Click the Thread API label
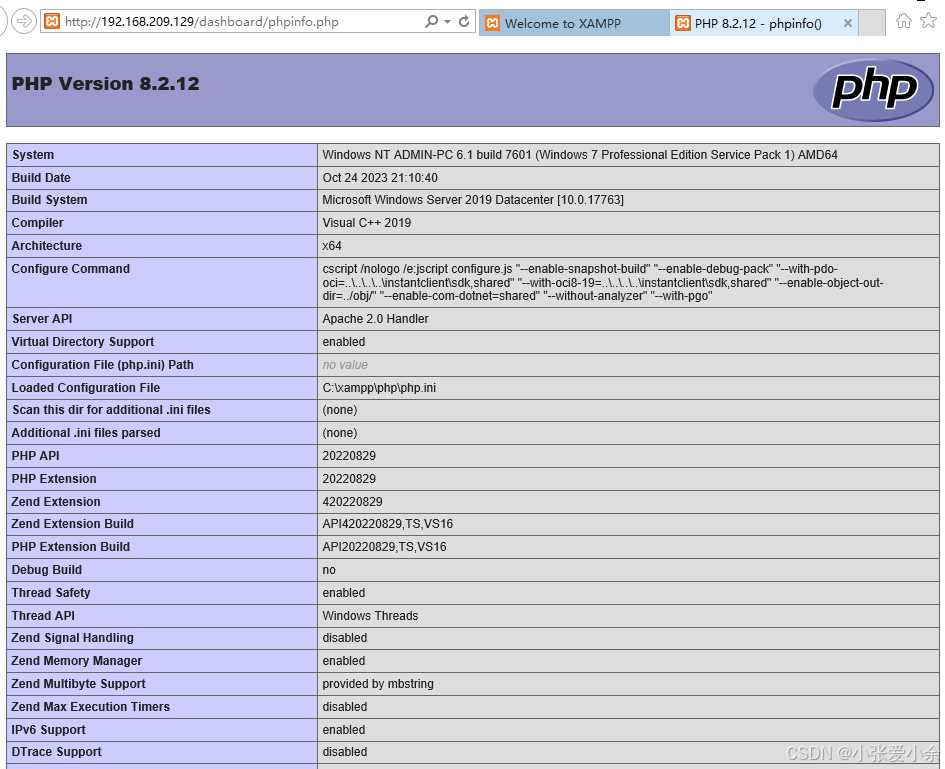The width and height of the screenshot is (945, 769). 43,615
